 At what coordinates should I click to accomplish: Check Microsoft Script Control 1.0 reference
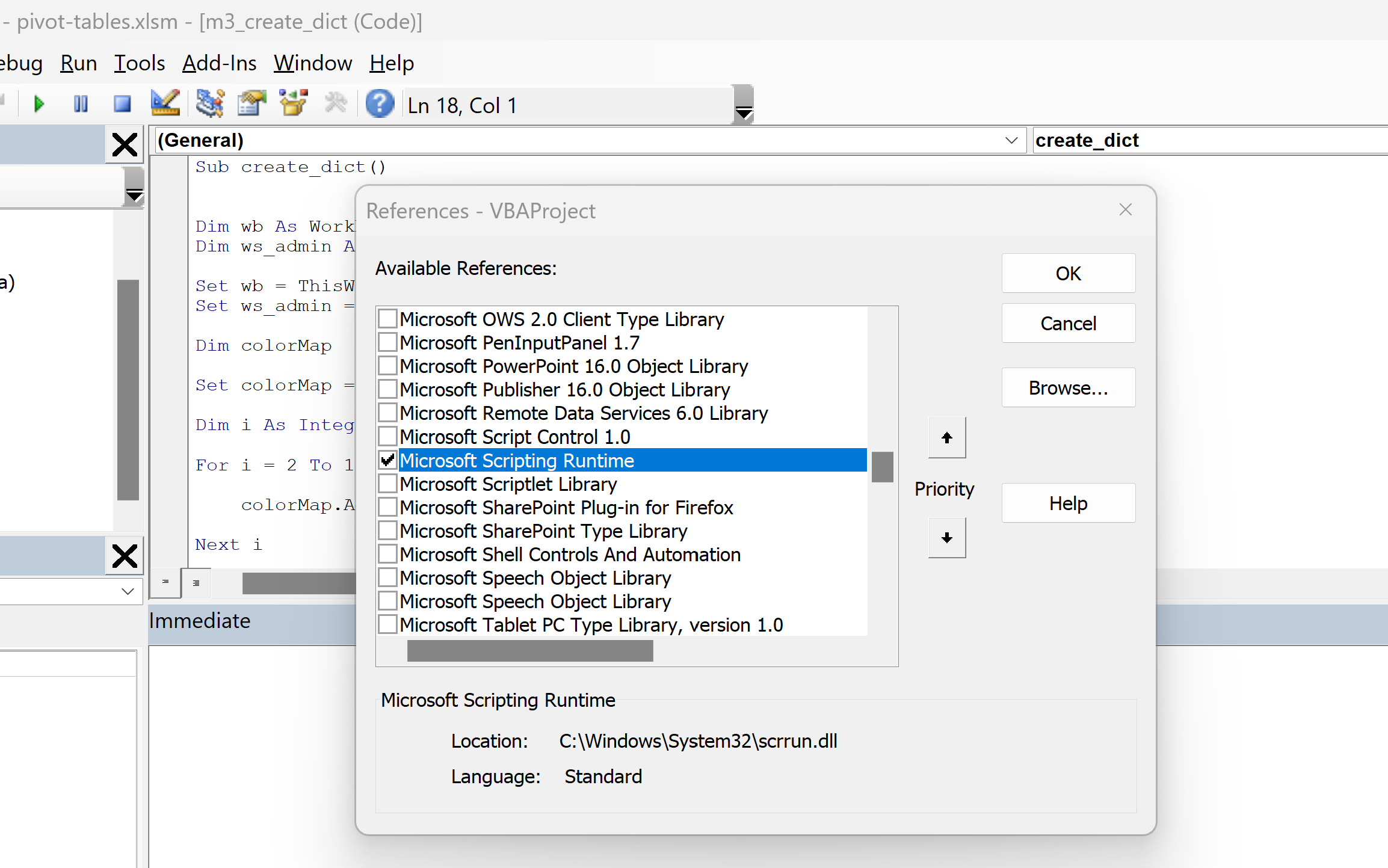click(x=388, y=437)
